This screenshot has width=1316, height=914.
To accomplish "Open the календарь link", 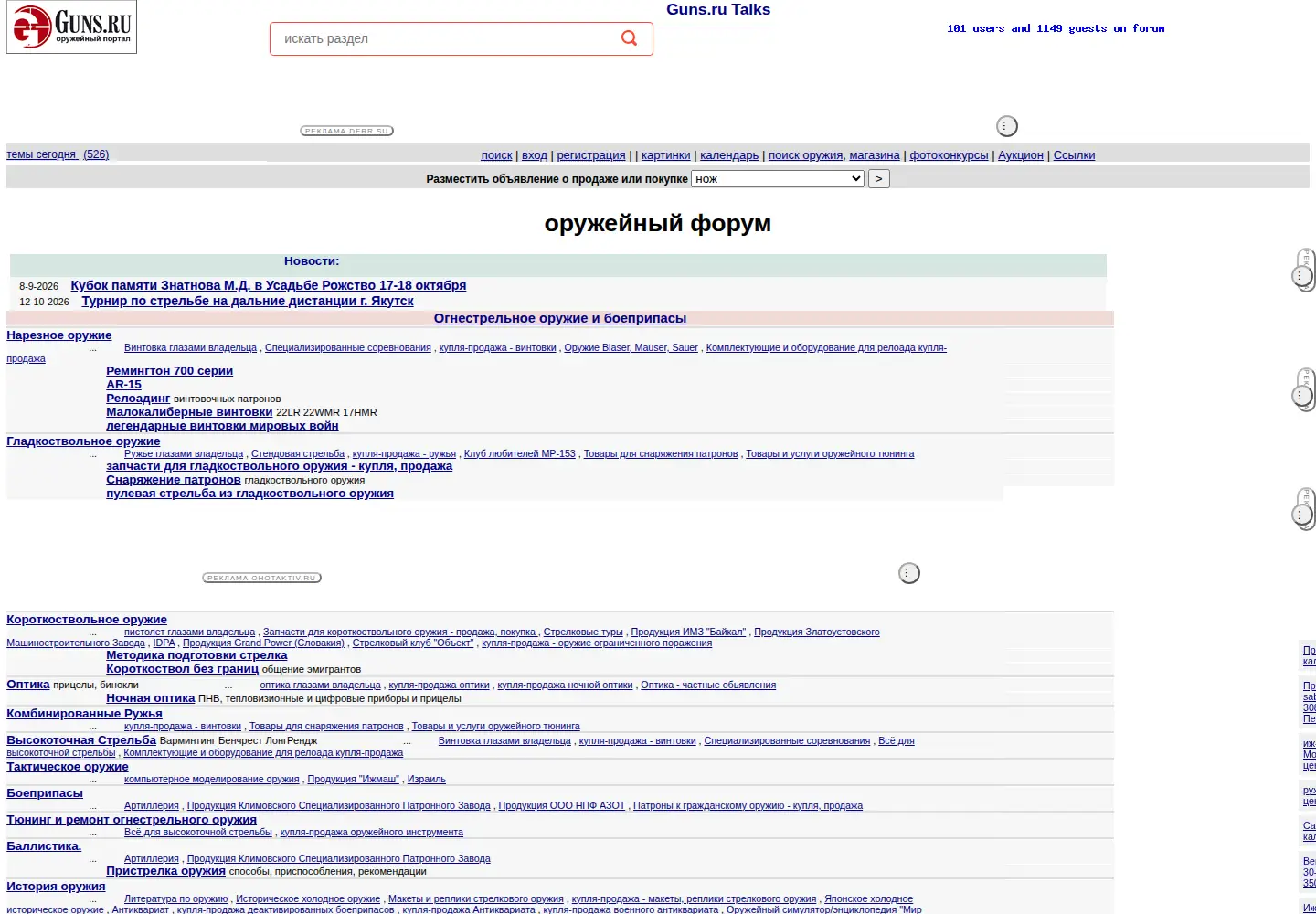I will click(x=729, y=155).
